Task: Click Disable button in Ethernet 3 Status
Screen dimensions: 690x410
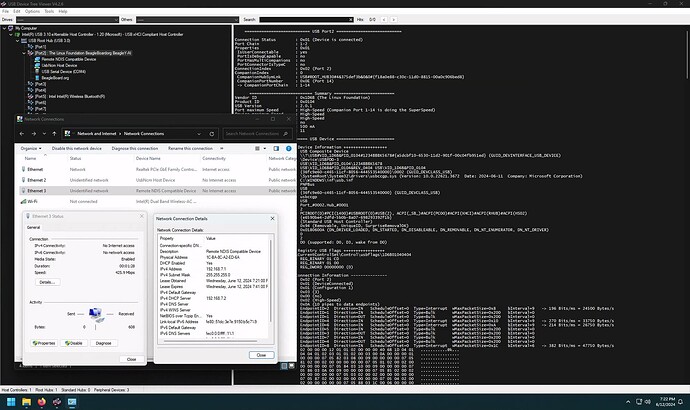Action: 74,343
